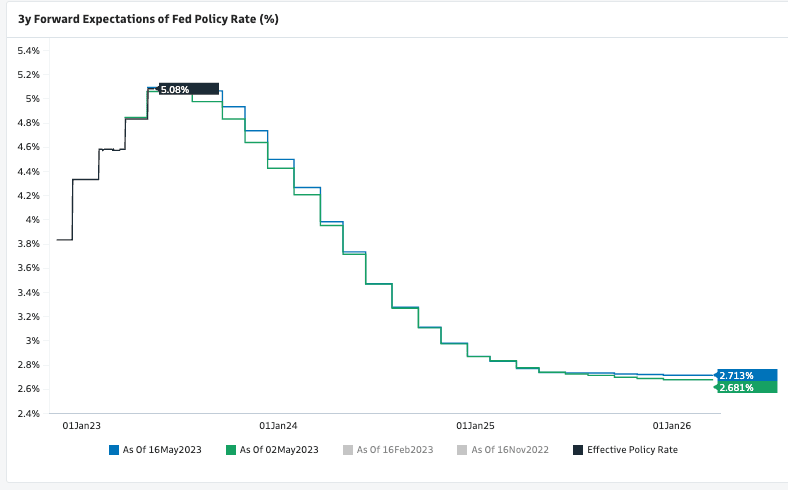Click the 2.713% end-of-line value tag
788x490 pixels.
737,375
